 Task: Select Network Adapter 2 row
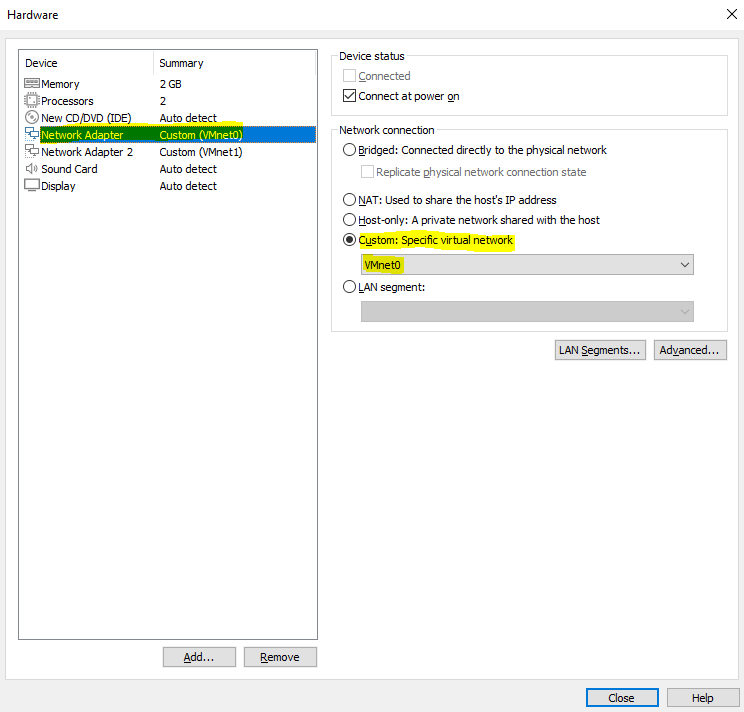tap(168, 152)
